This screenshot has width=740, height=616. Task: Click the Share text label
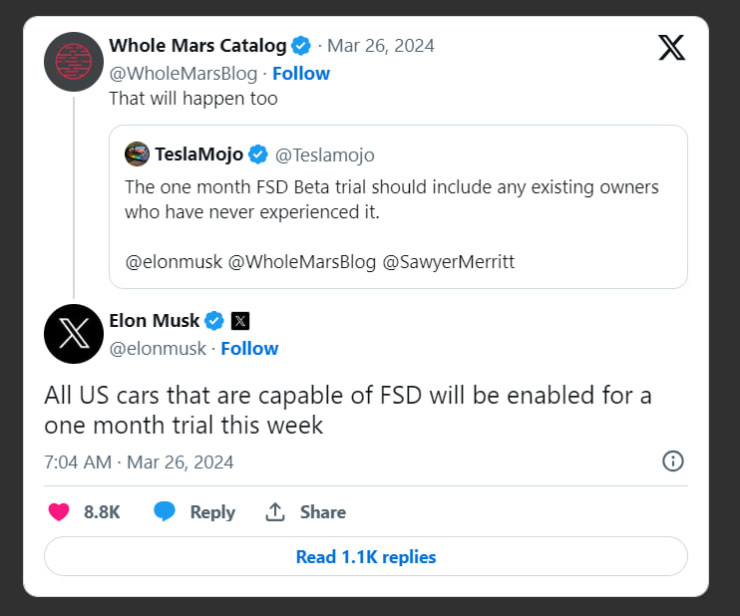(x=323, y=512)
